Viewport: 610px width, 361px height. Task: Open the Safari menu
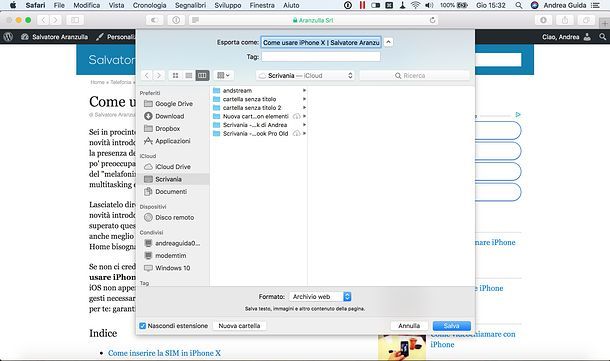[35, 5]
